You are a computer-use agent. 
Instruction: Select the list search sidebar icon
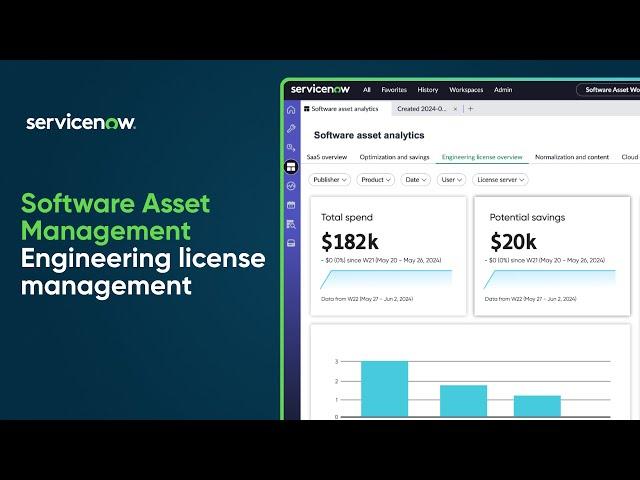click(291, 224)
